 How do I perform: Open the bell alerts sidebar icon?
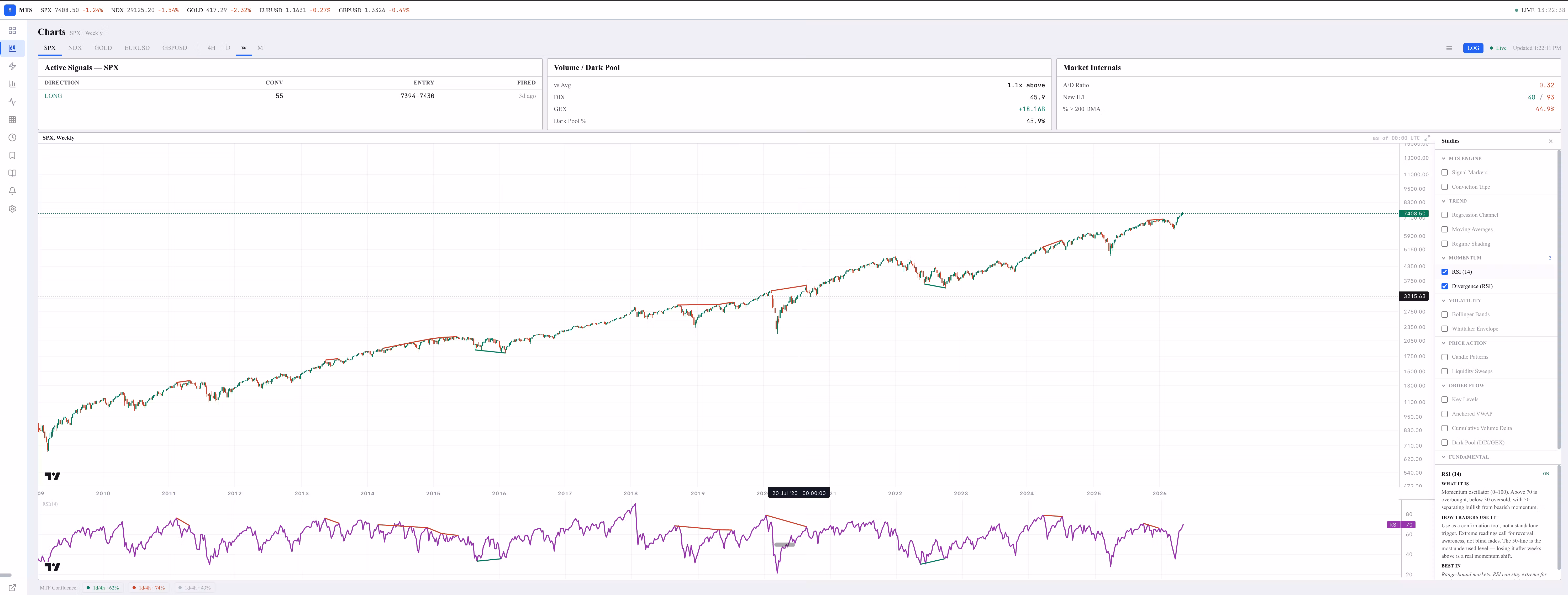tap(12, 191)
